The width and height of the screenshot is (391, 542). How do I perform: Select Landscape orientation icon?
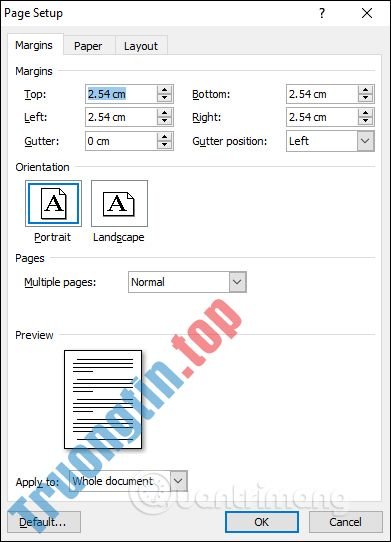click(x=119, y=203)
